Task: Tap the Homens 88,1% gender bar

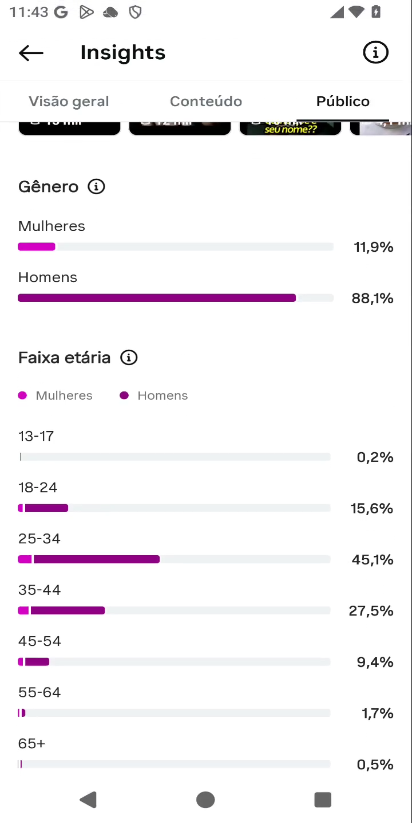Action: tap(176, 298)
